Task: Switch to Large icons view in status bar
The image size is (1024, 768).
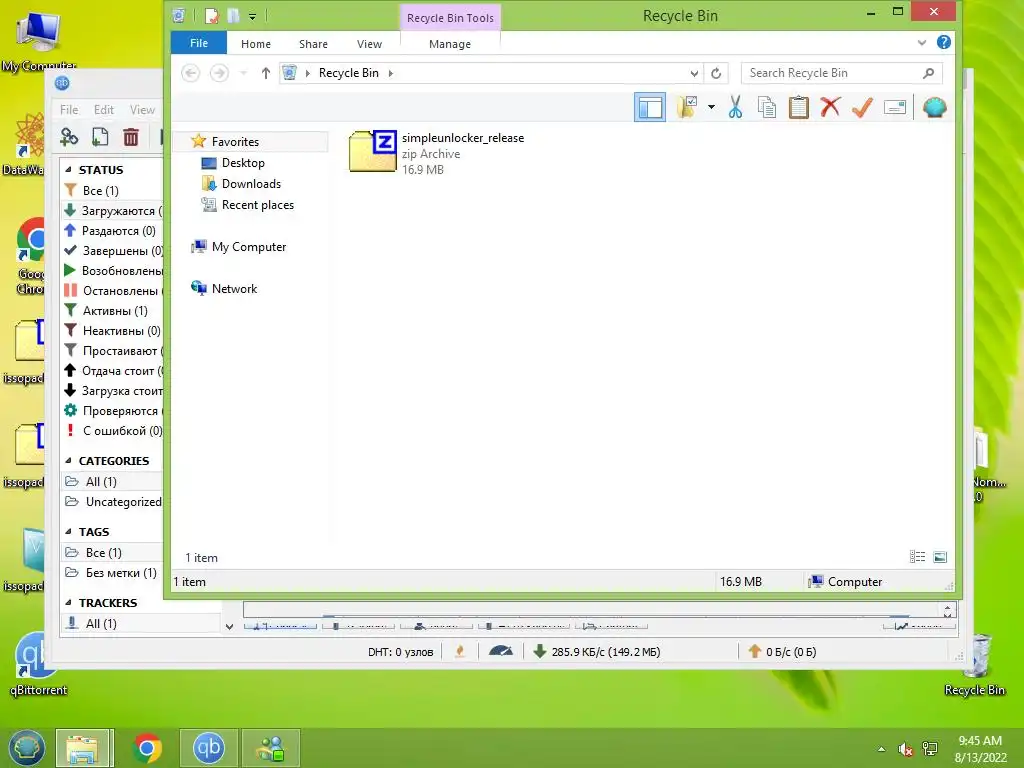Action: [940, 556]
